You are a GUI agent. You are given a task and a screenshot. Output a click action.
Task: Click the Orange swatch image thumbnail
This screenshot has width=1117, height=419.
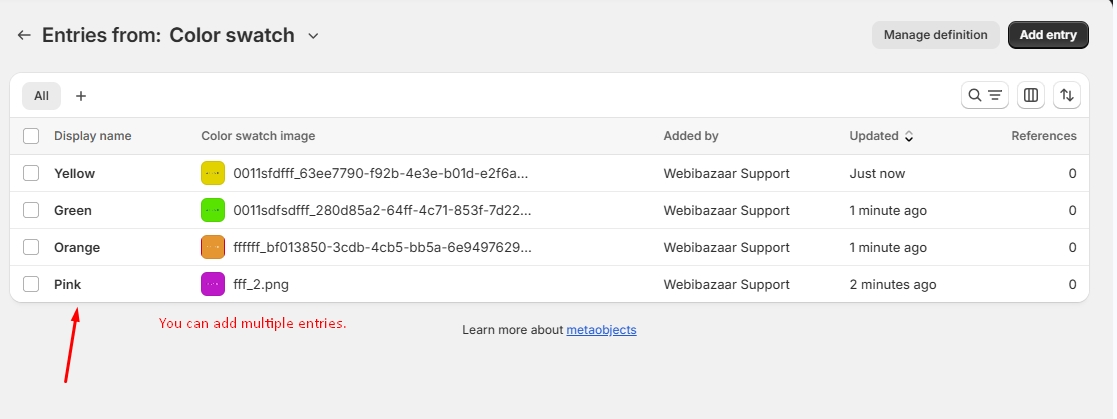click(213, 247)
